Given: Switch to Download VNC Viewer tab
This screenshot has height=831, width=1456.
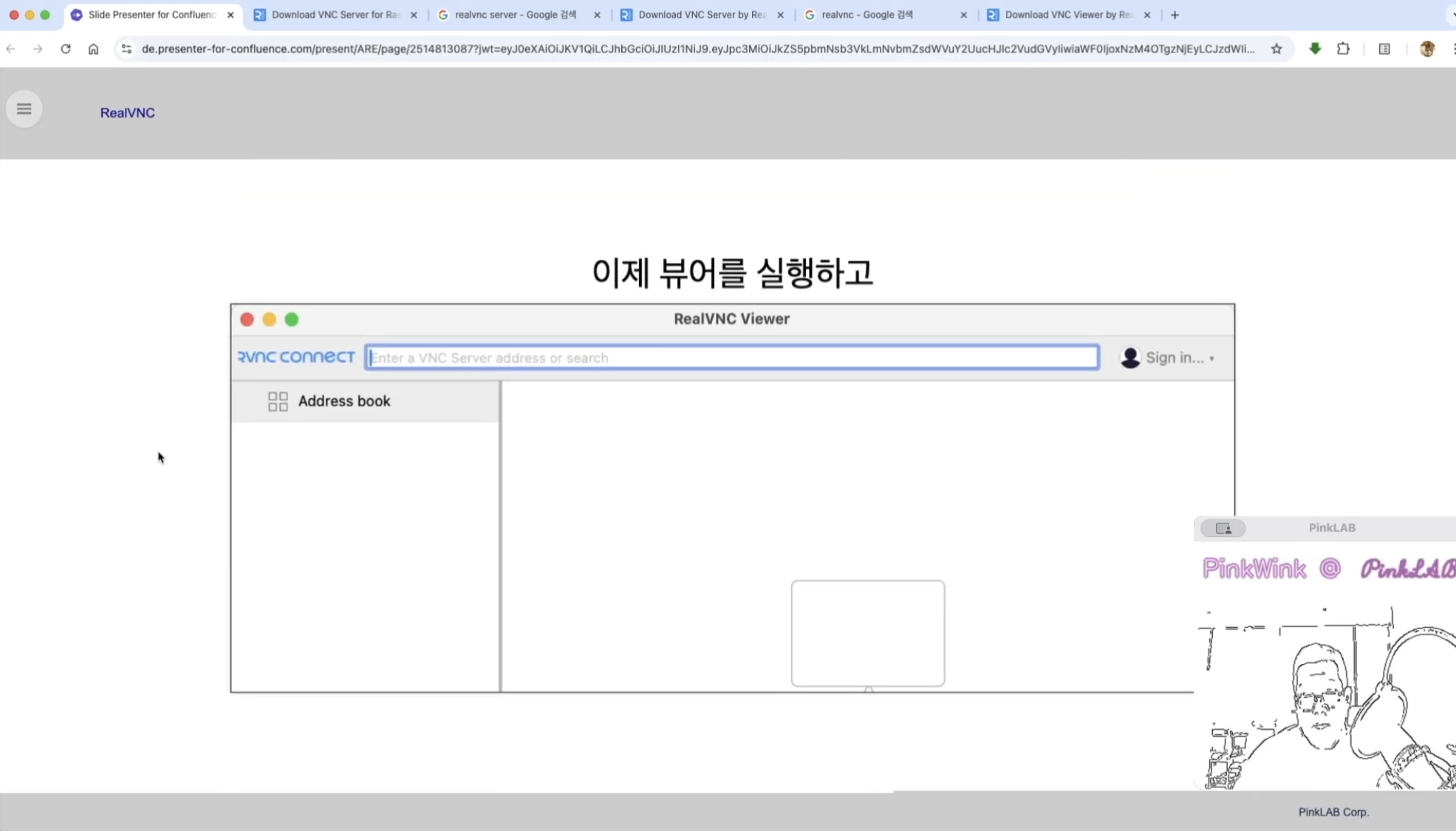Looking at the screenshot, I should coord(1067,15).
